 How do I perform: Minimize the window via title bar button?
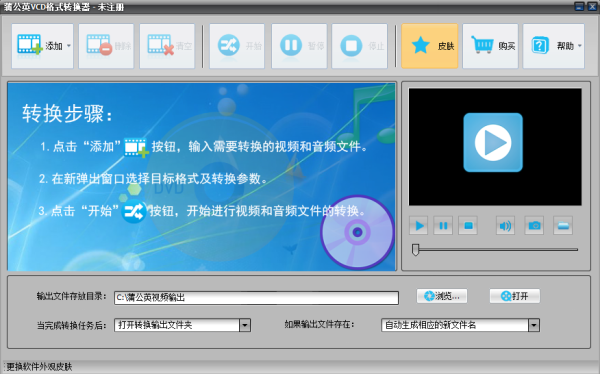(x=579, y=7)
